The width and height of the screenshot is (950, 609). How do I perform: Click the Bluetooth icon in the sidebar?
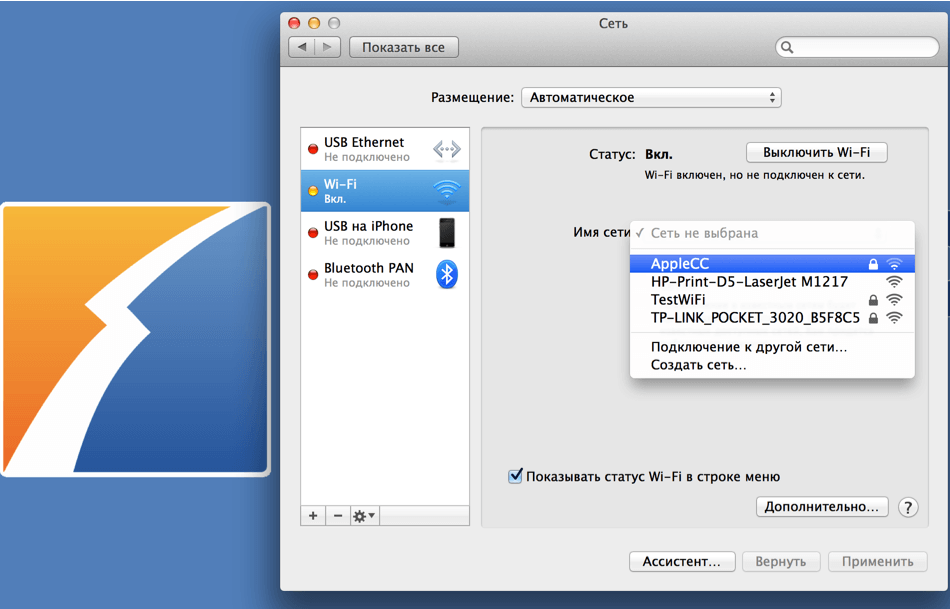tap(447, 274)
